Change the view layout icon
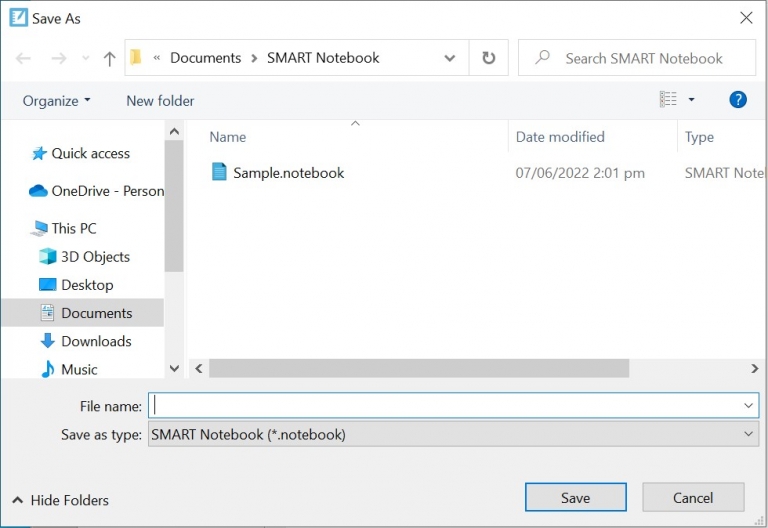This screenshot has width=768, height=528. click(x=668, y=99)
